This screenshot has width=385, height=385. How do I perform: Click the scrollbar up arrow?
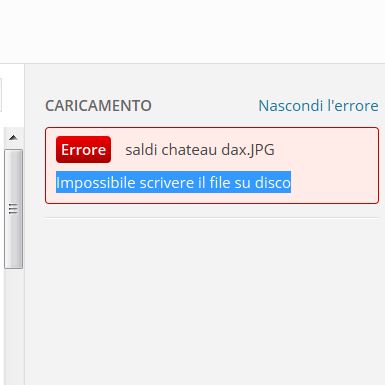13,137
